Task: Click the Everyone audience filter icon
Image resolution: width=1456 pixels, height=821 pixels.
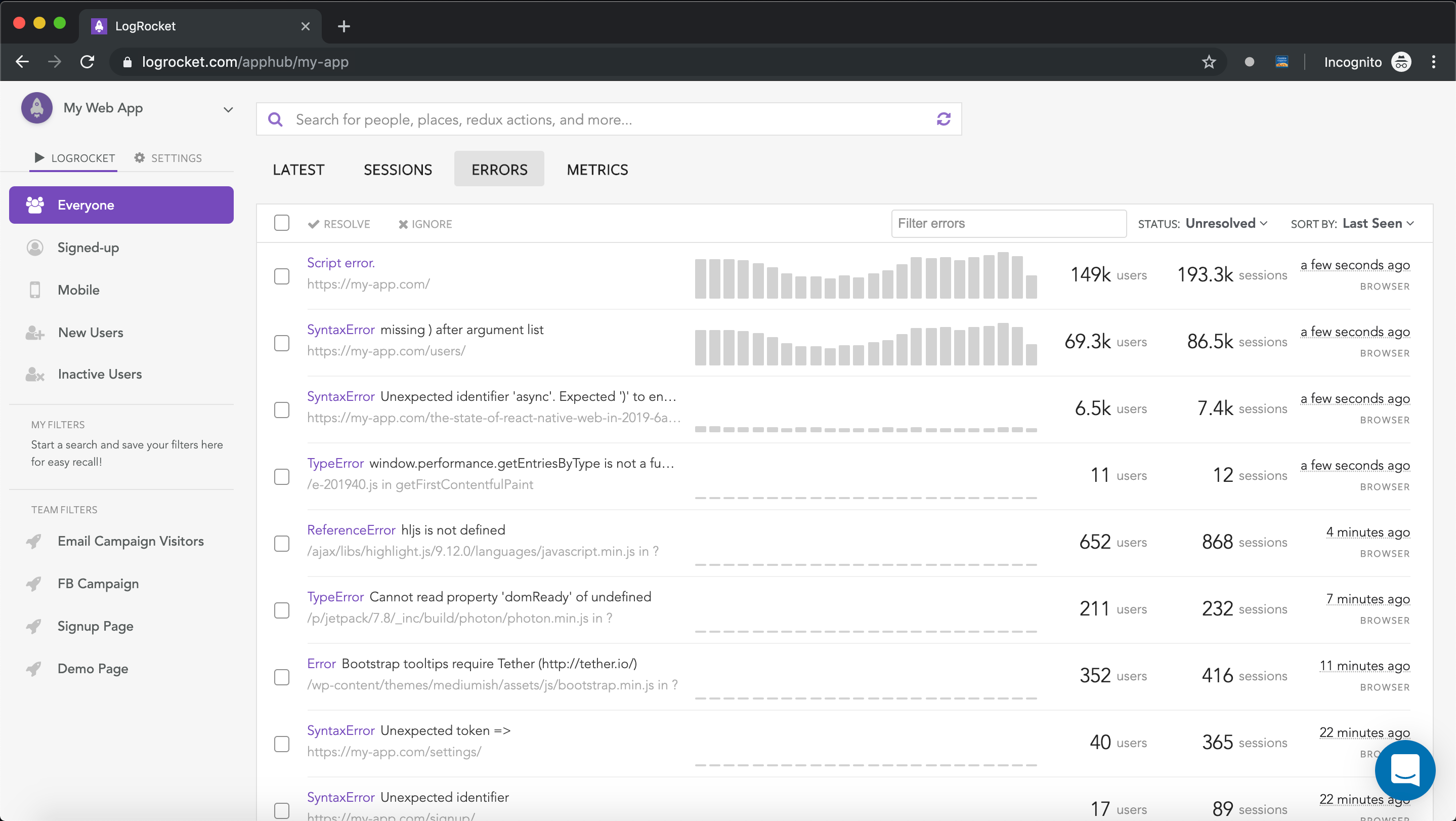Action: (x=34, y=205)
